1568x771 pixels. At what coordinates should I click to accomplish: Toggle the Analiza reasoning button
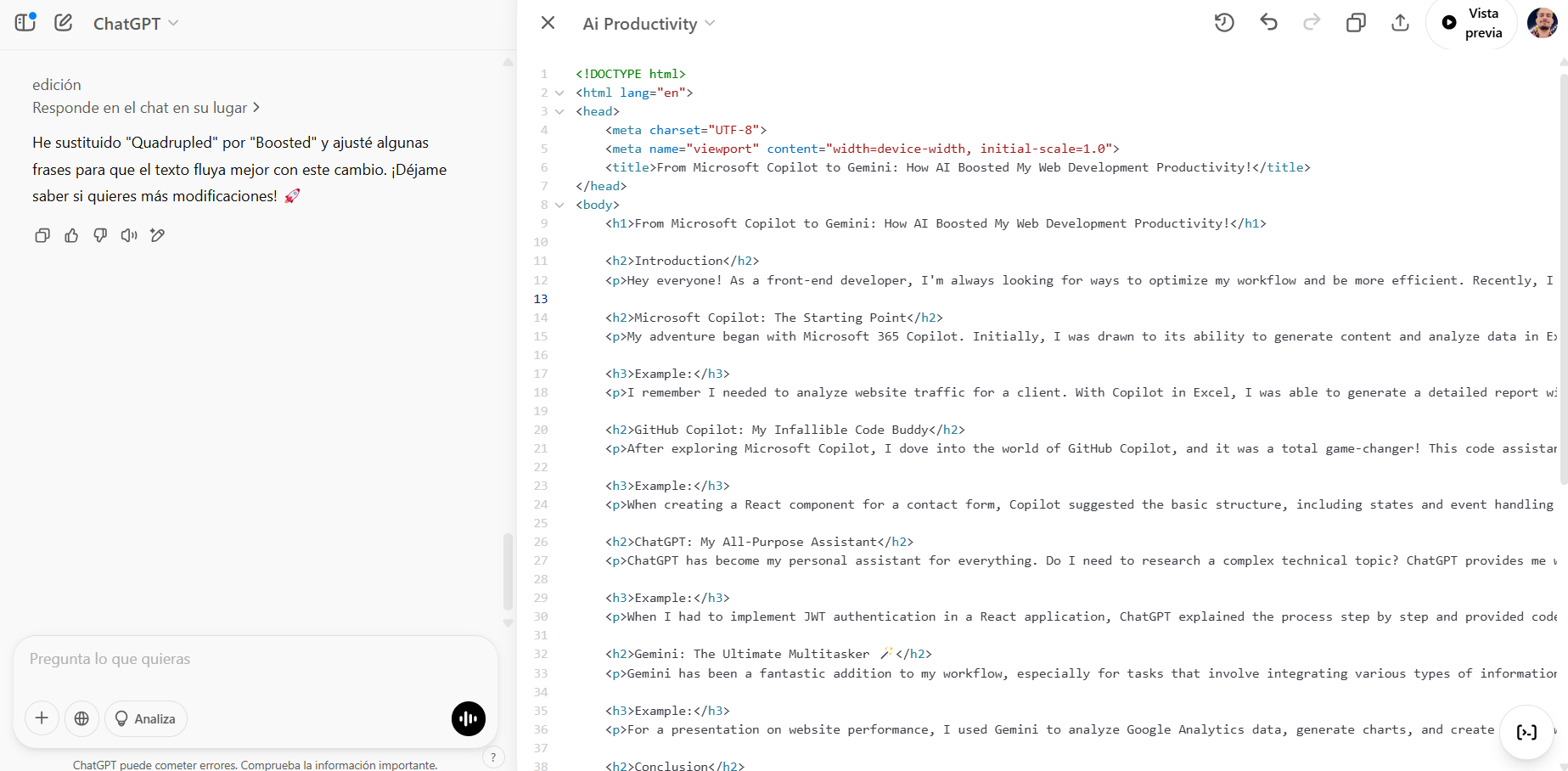(146, 718)
